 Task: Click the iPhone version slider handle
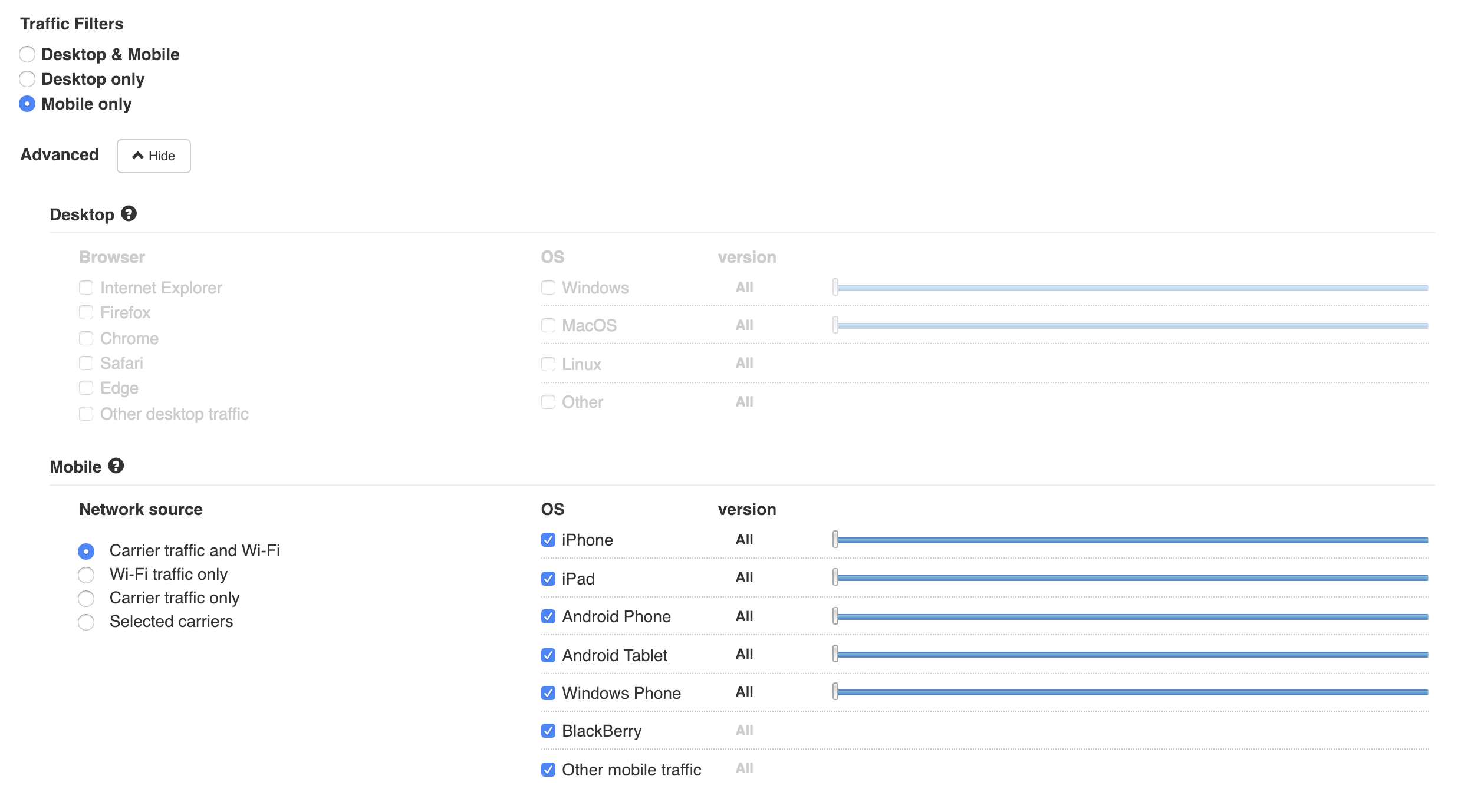pos(835,539)
